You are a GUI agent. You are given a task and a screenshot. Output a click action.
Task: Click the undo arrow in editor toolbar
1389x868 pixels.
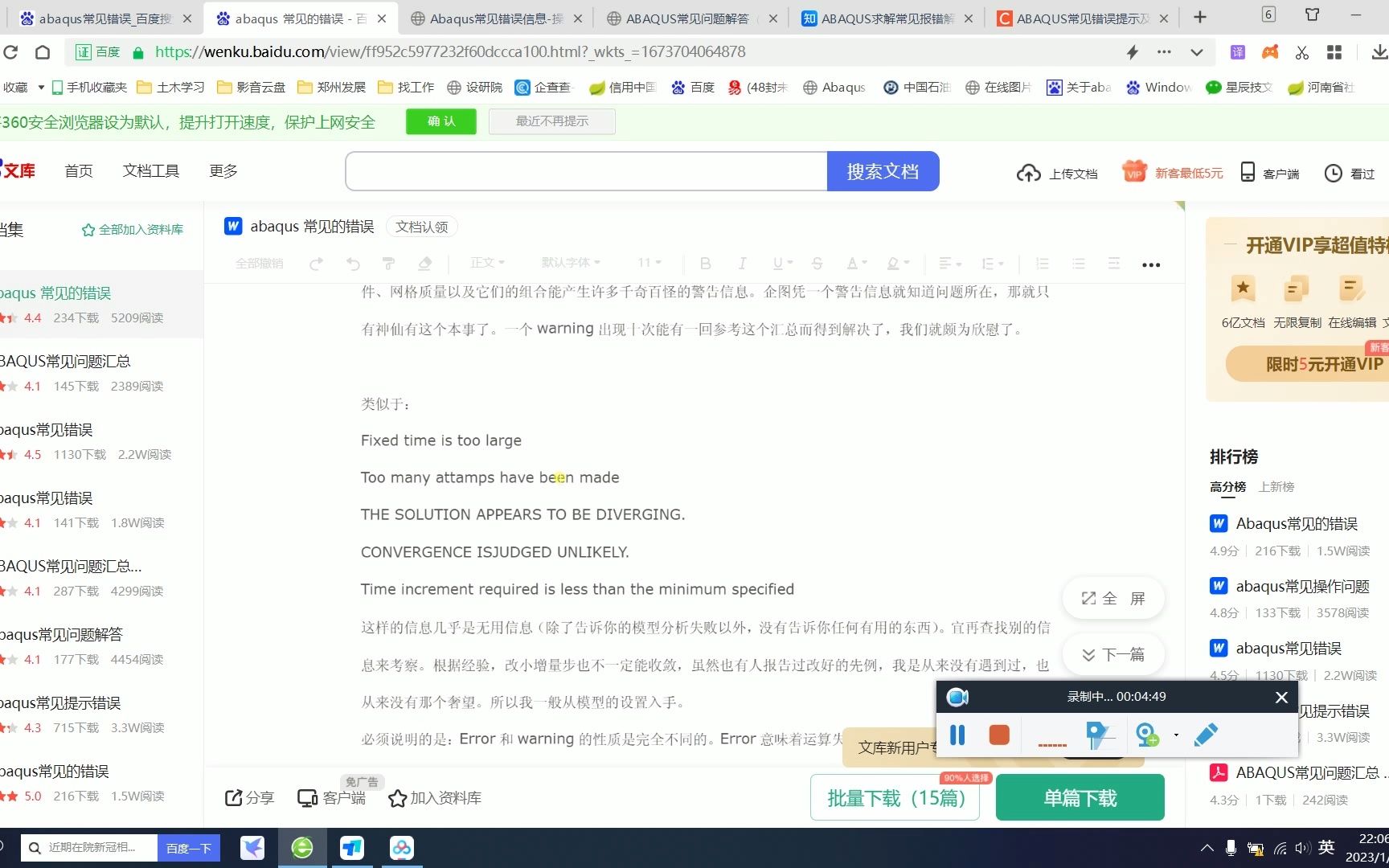(x=353, y=264)
